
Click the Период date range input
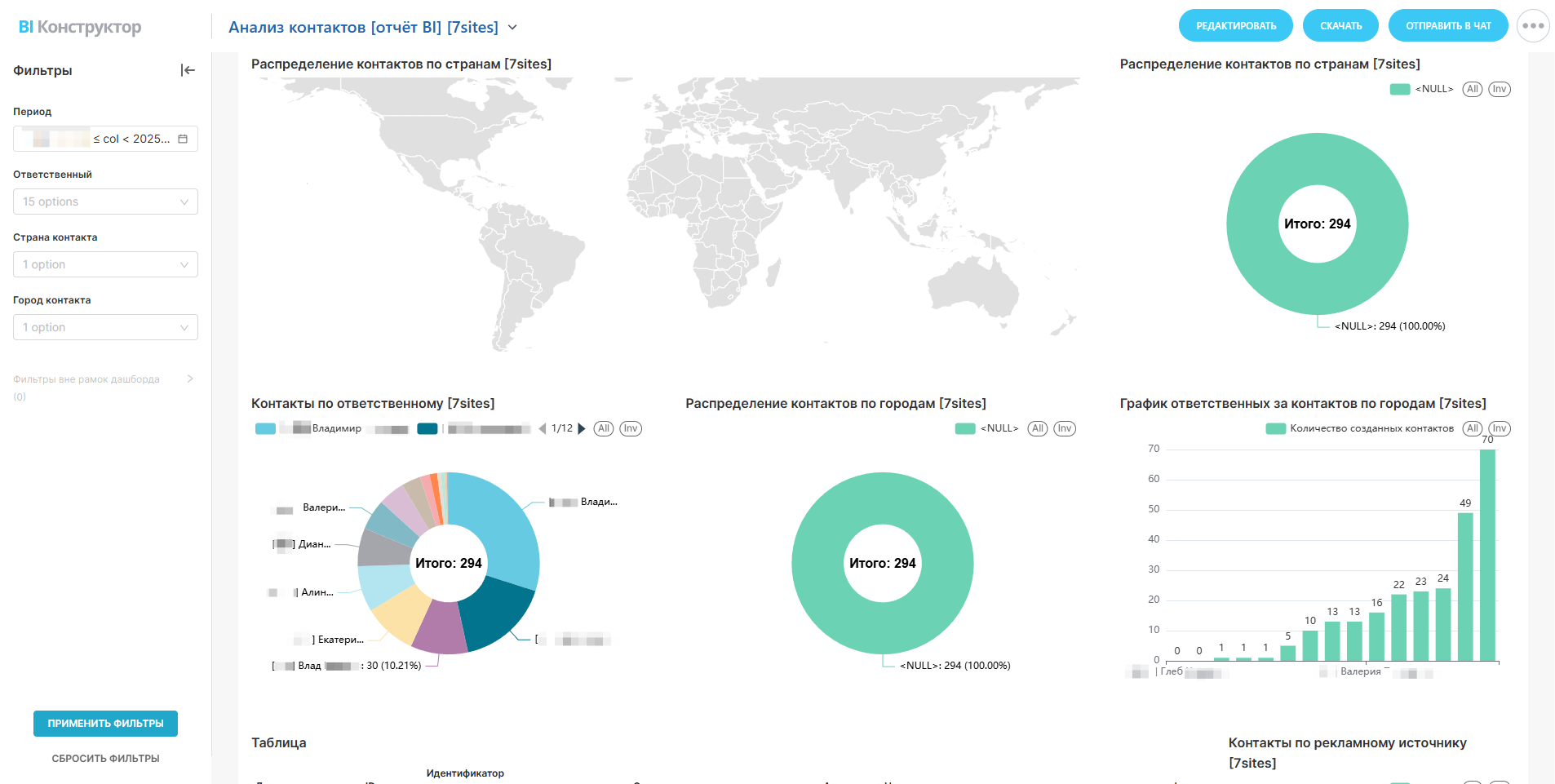(105, 139)
